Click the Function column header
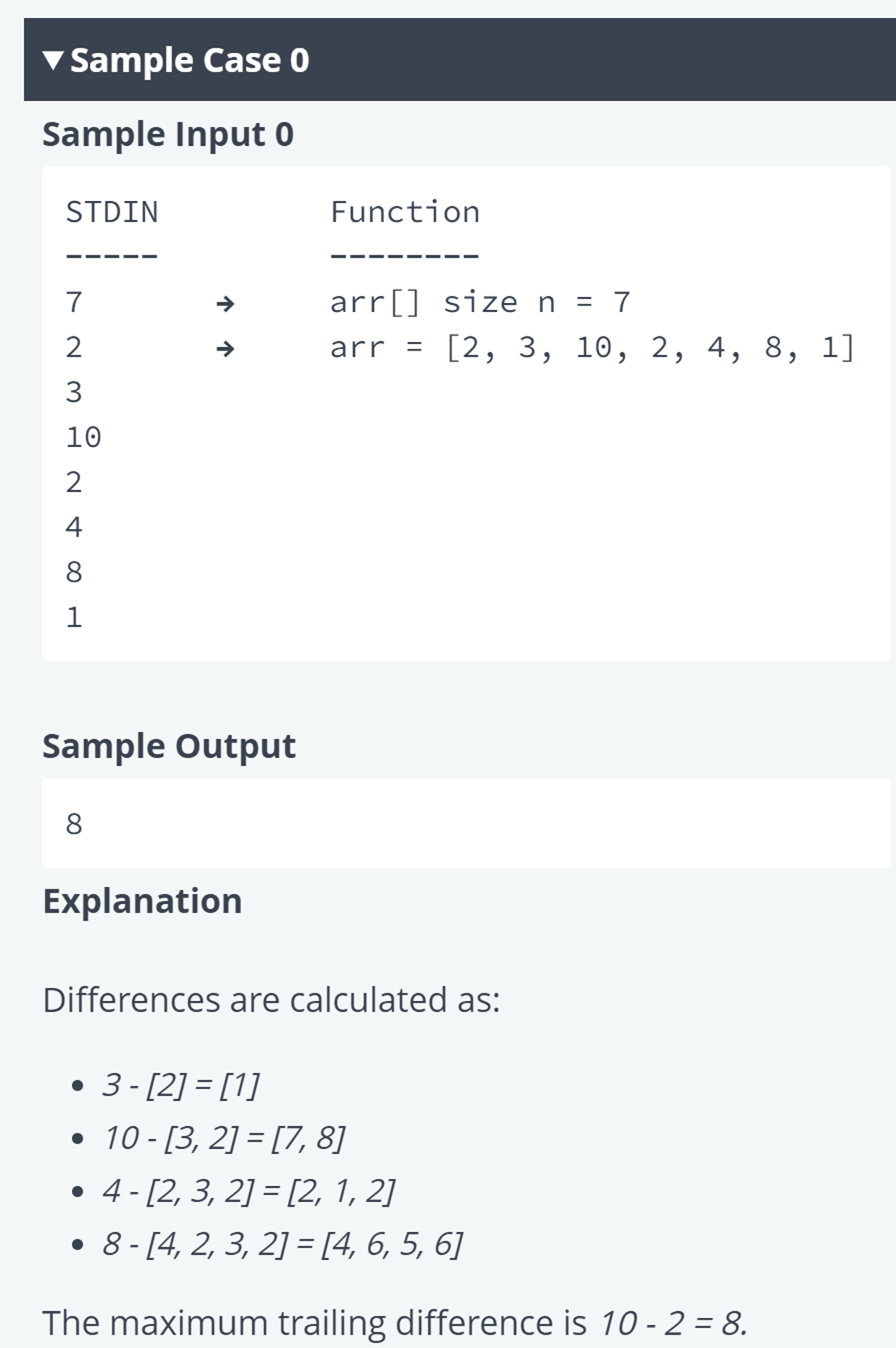 coord(405,212)
